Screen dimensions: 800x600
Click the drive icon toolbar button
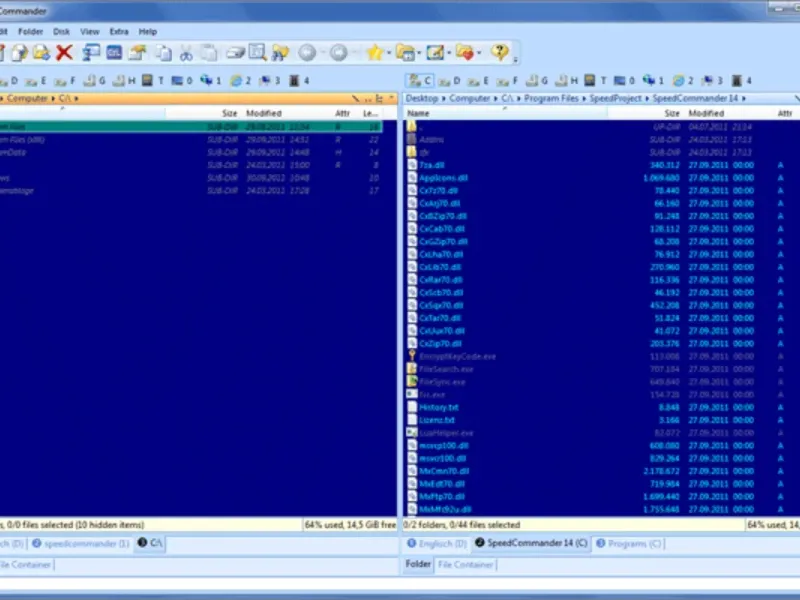(235, 53)
